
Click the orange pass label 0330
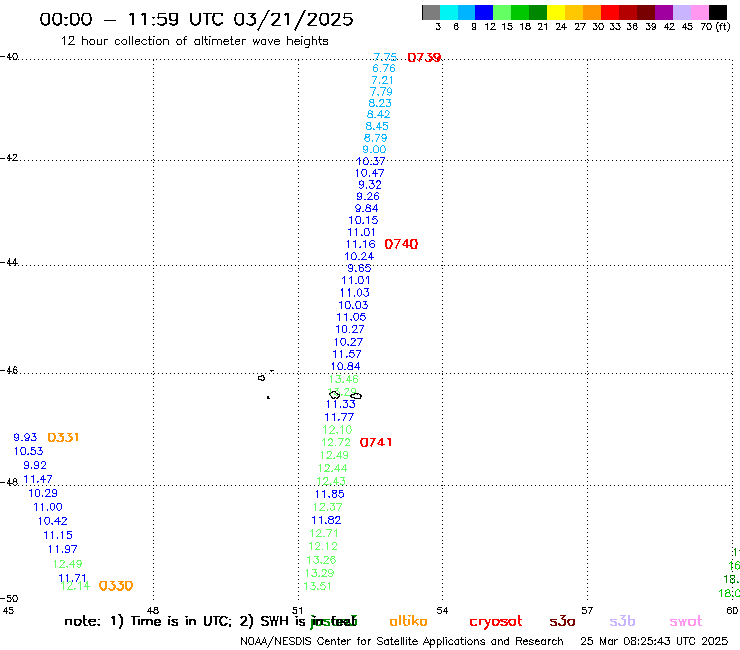click(116, 586)
